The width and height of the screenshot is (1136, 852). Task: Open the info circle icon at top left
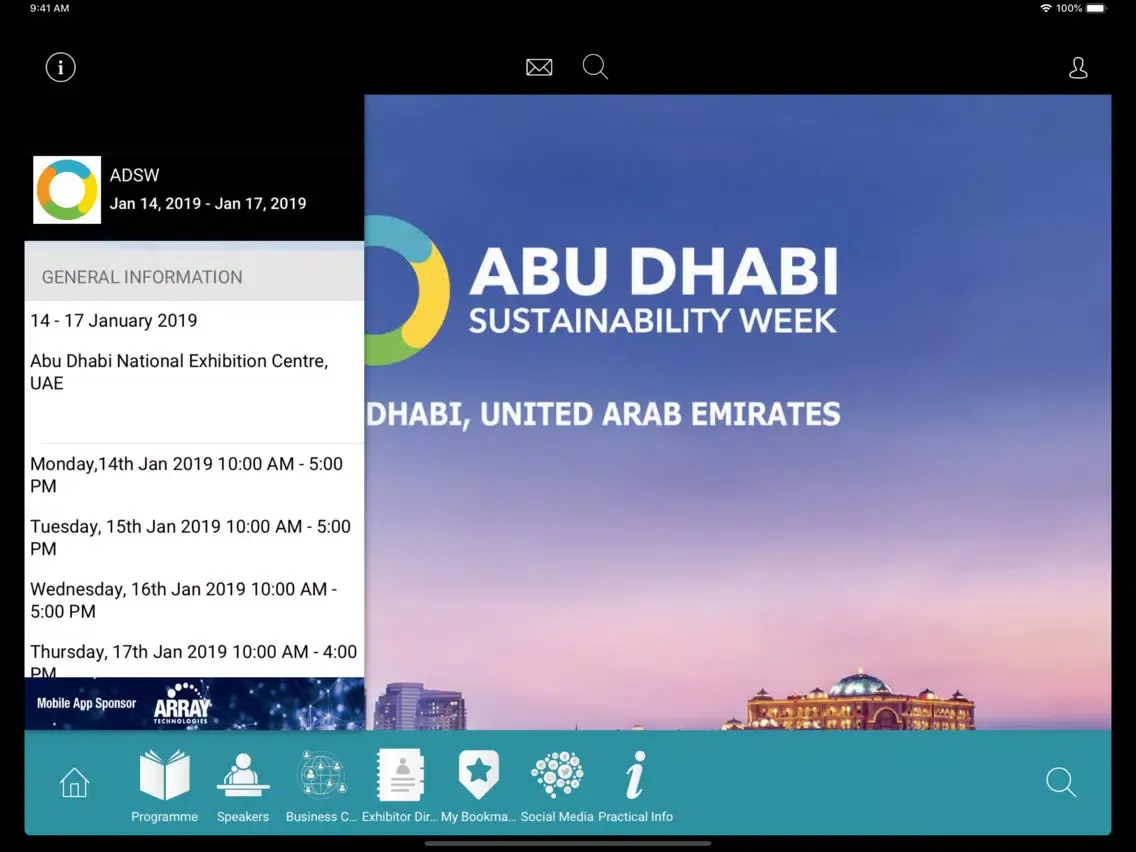60,67
